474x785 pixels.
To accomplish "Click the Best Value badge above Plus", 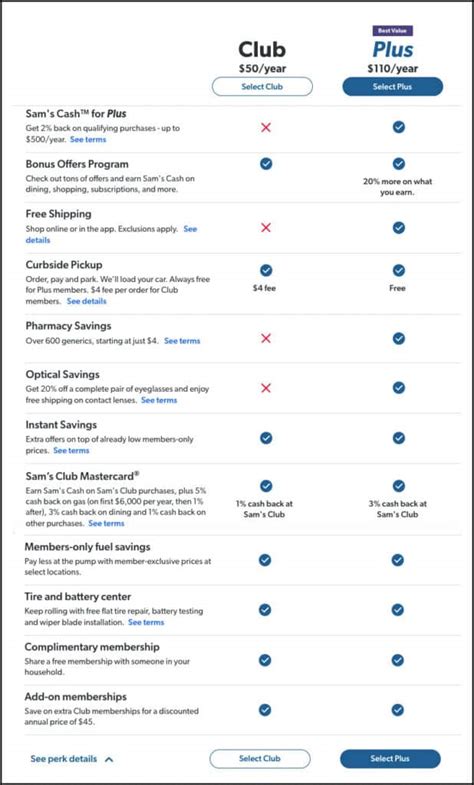I will tap(392, 31).
